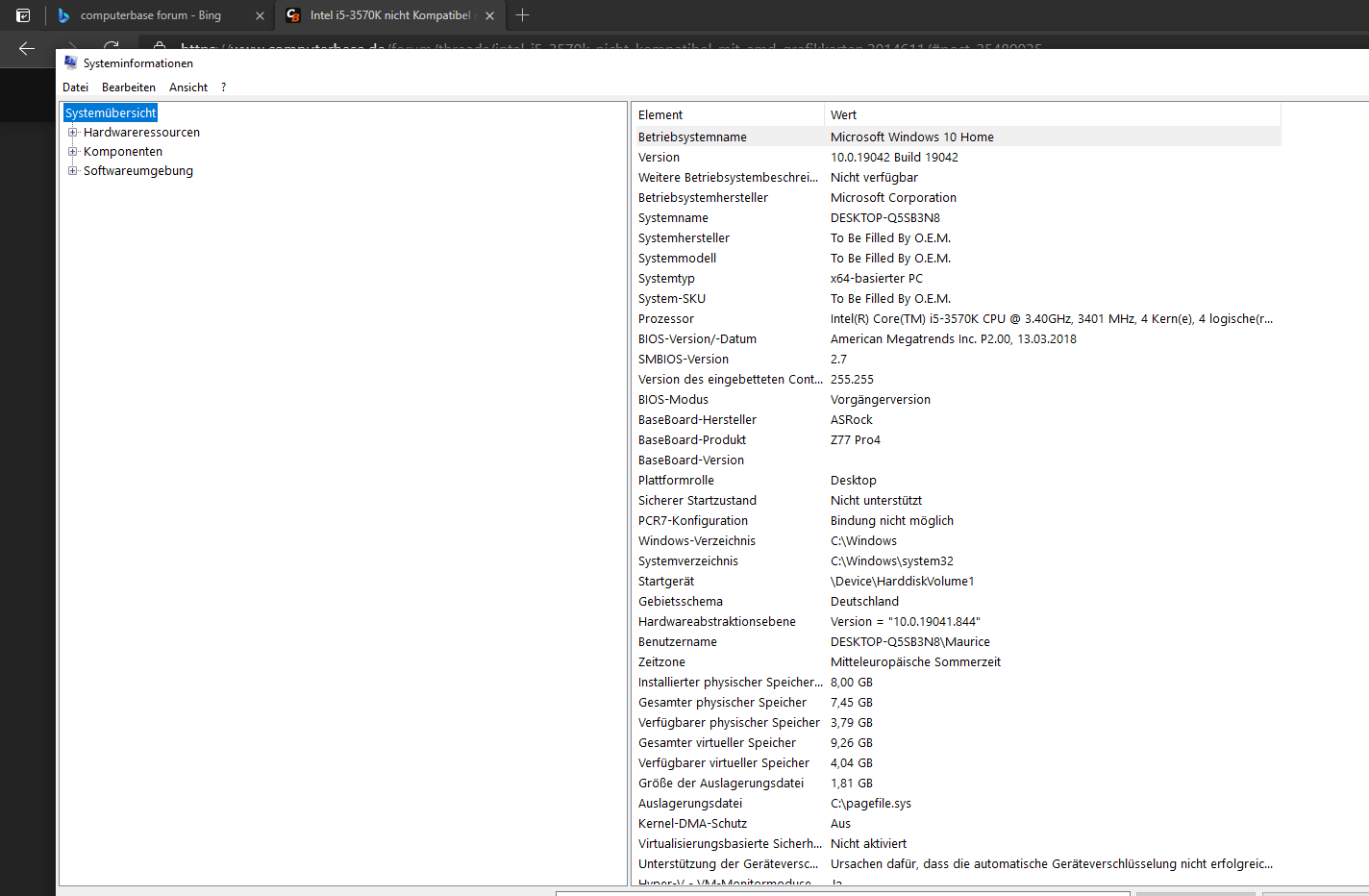Select Mitteleuropäische Sommerzeit value
Screen dimensions: 1369x896
click(x=915, y=662)
